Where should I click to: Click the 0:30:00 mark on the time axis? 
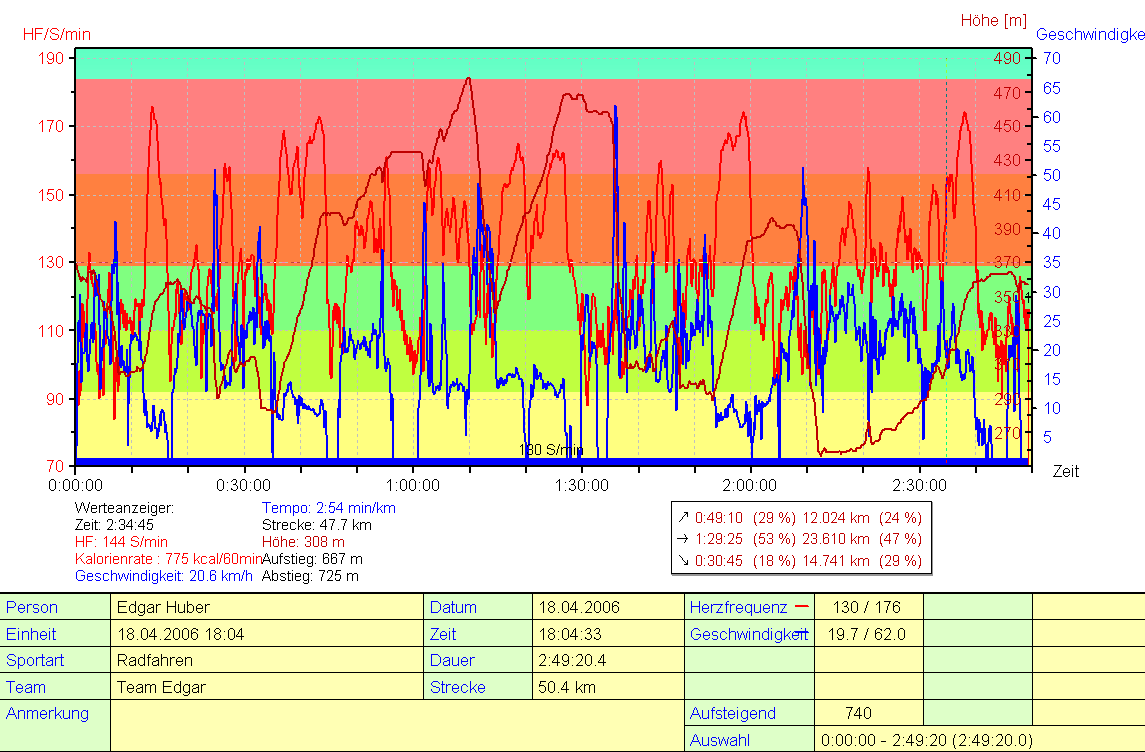coord(244,486)
